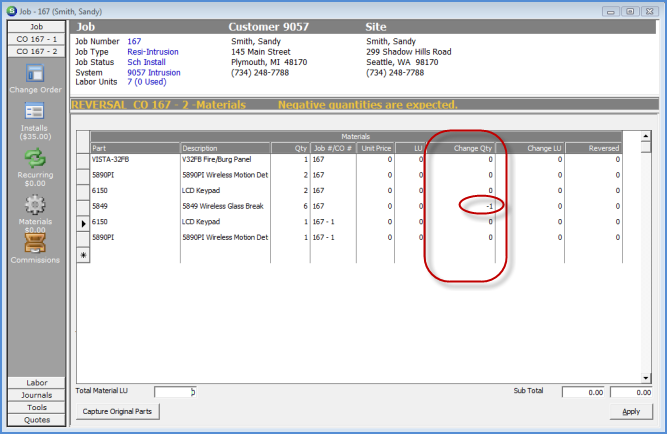Click the Apply button
Image resolution: width=667 pixels, height=434 pixels.
click(x=631, y=411)
